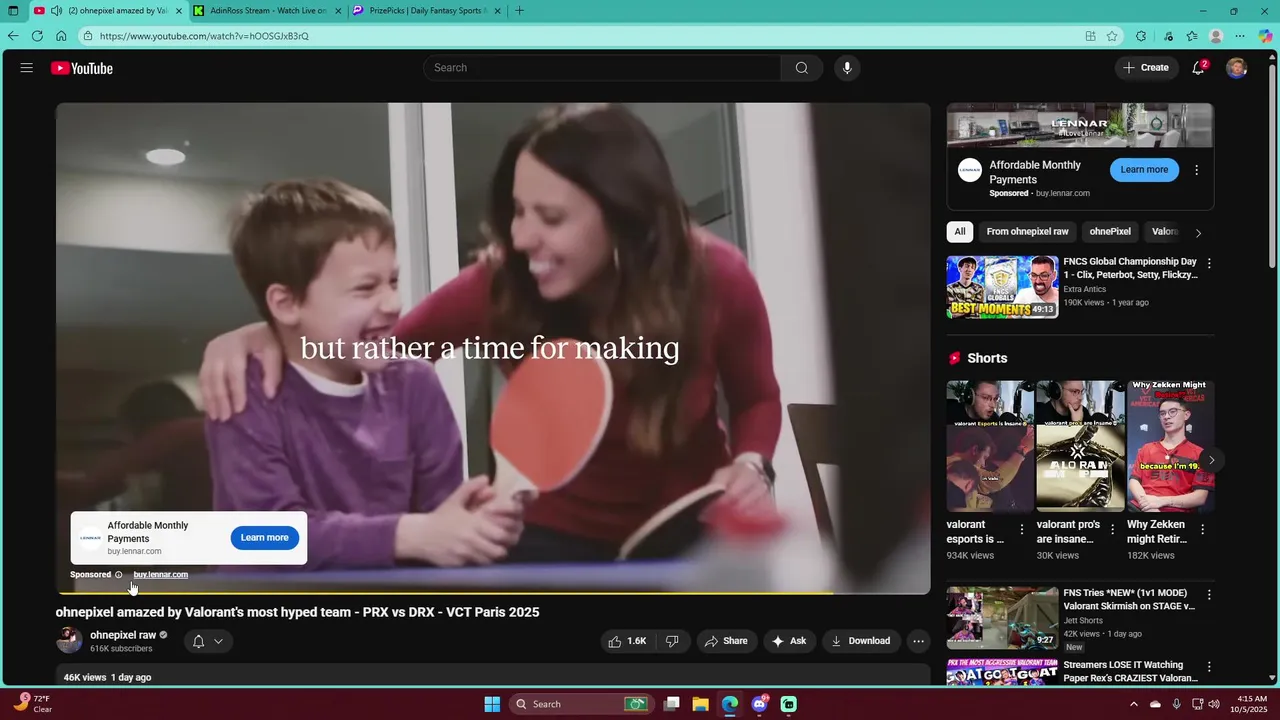Open Discord from taskbar

[759, 704]
